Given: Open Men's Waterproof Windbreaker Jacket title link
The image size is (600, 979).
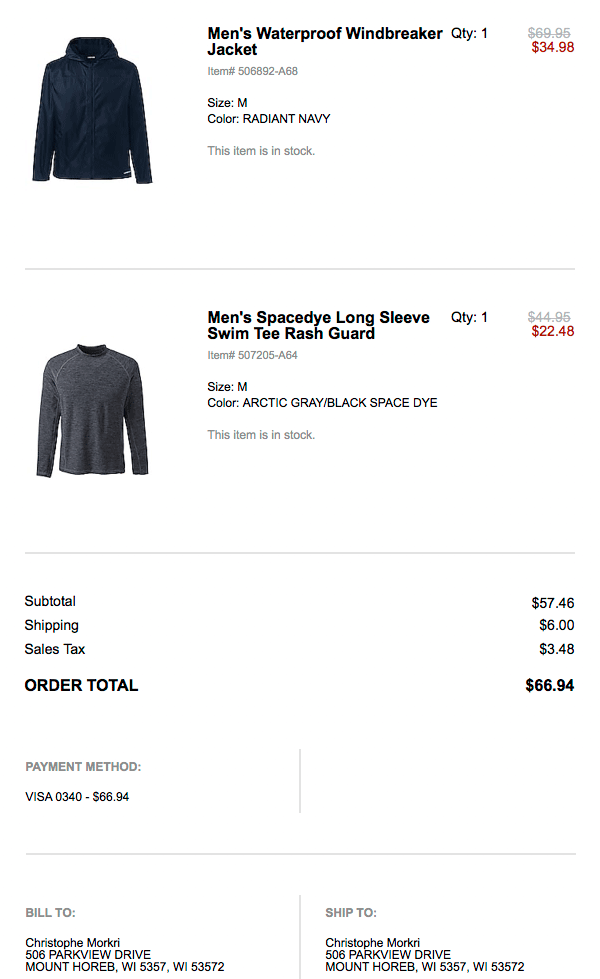Looking at the screenshot, I should [324, 42].
